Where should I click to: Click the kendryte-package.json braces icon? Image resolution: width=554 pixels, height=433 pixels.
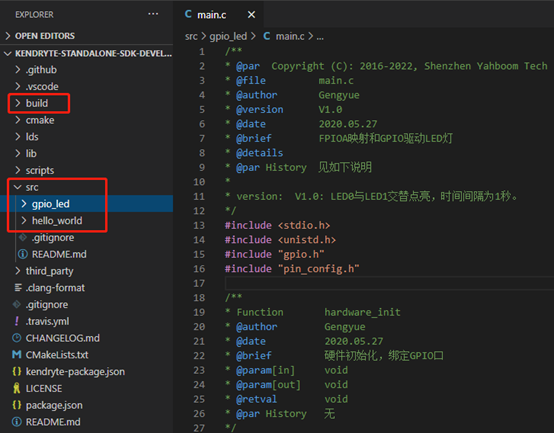coord(17,372)
